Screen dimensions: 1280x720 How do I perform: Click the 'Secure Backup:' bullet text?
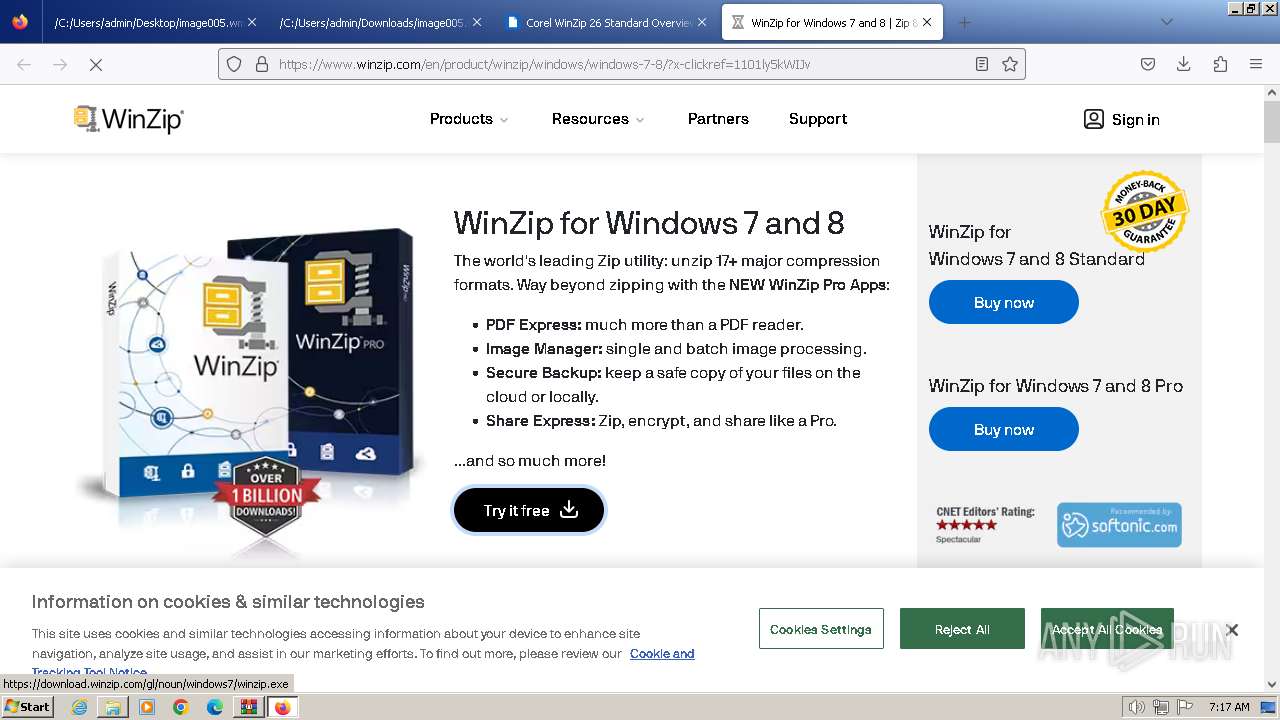point(543,373)
